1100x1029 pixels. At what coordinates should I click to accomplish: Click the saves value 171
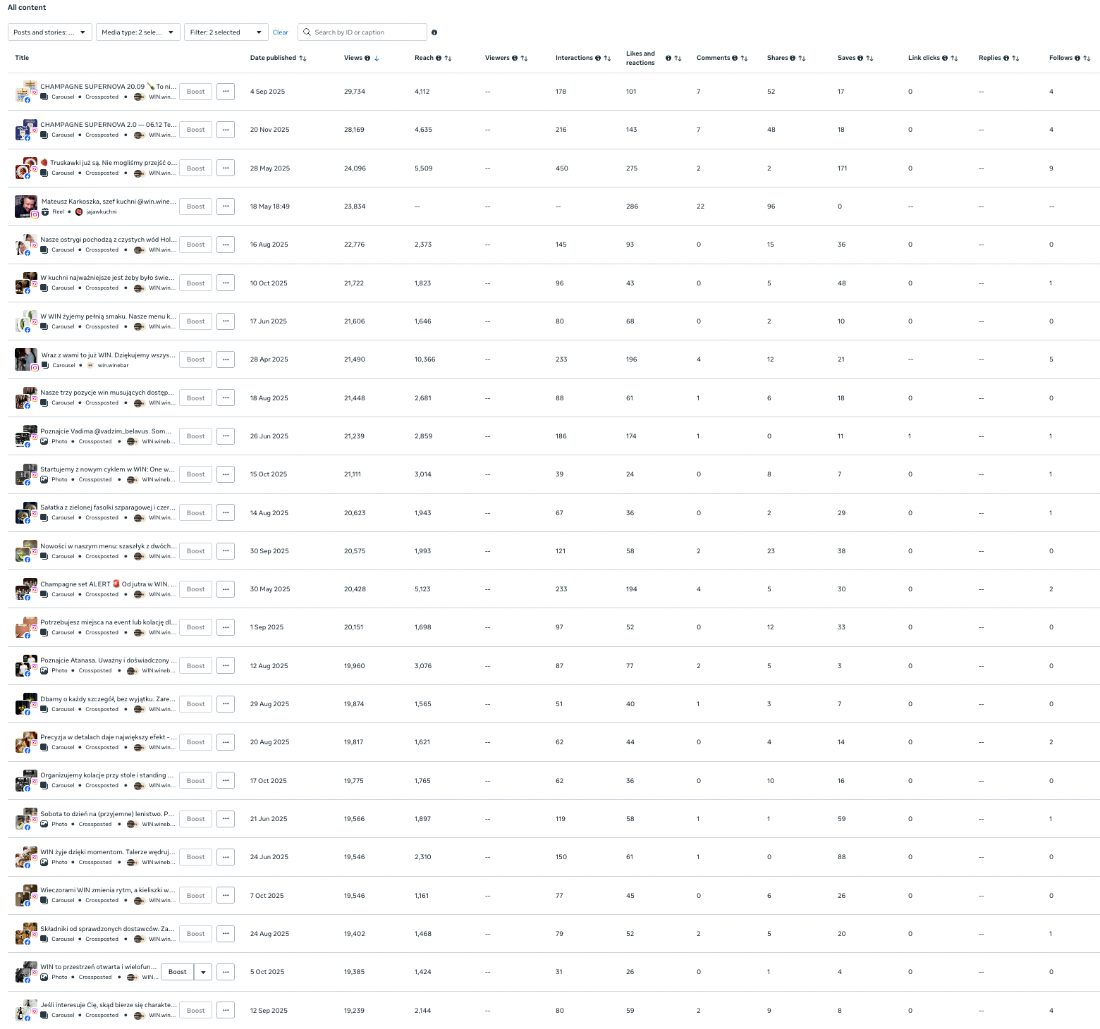(x=842, y=168)
